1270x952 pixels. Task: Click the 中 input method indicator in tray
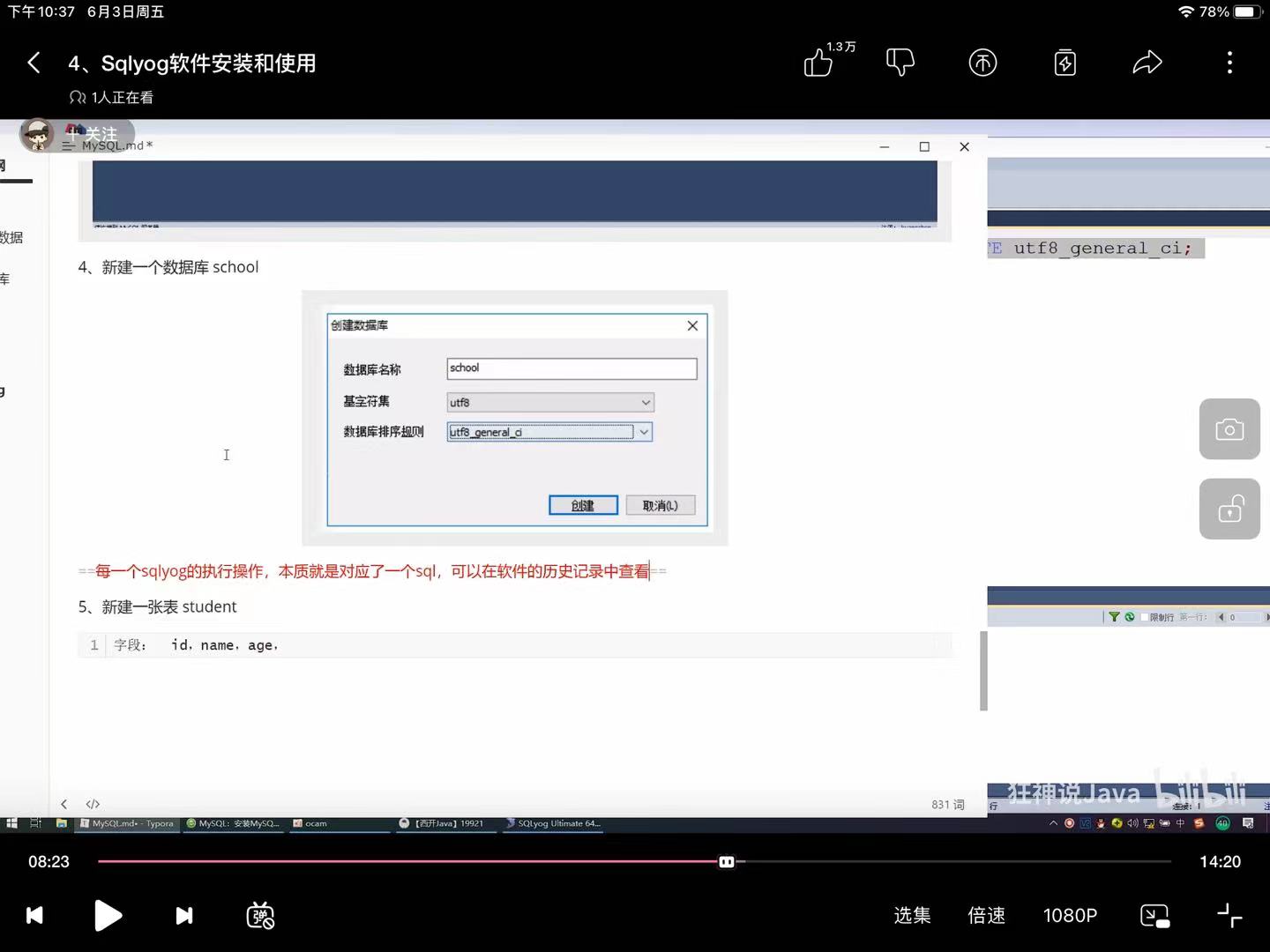1180,823
